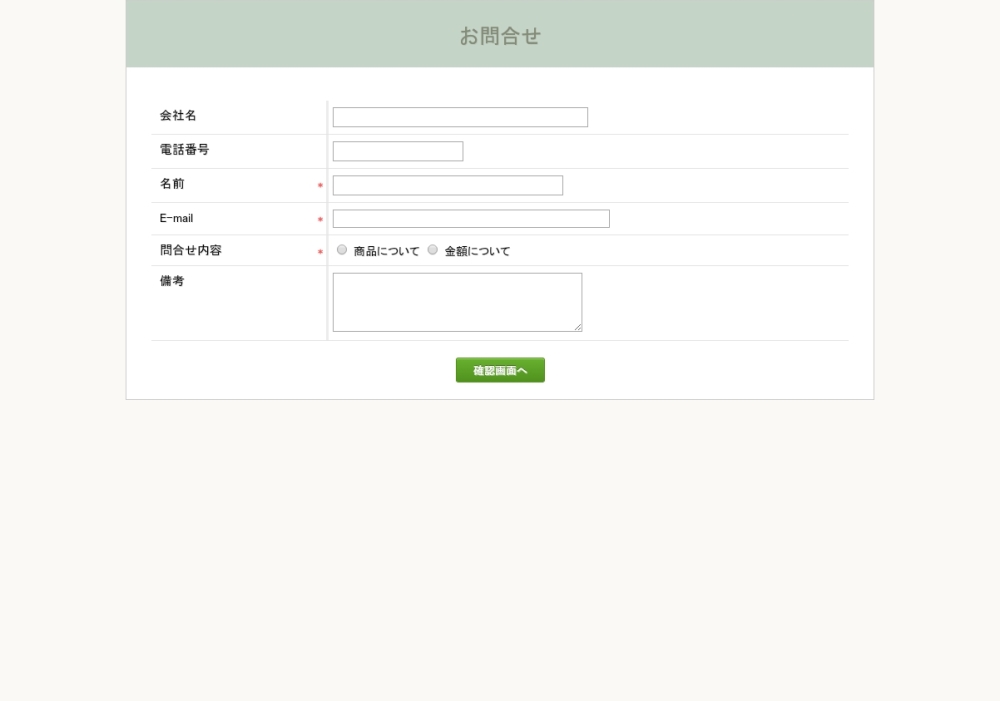Select the 商品について radio button

click(342, 250)
